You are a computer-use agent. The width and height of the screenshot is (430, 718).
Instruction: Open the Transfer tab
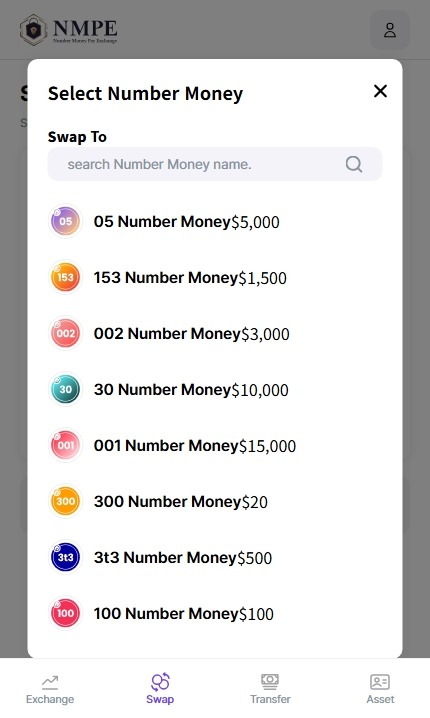point(270,689)
